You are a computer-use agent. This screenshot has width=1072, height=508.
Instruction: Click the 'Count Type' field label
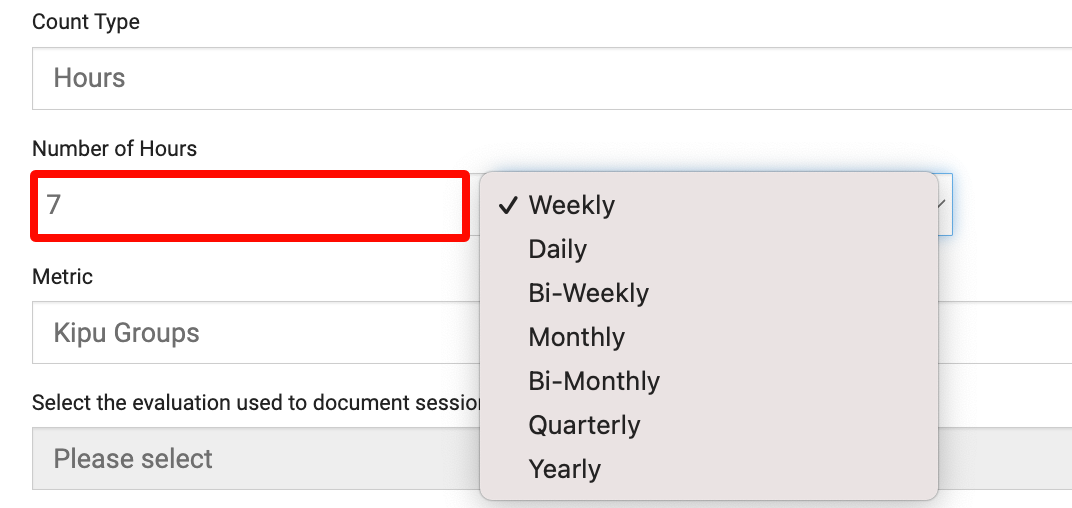click(x=86, y=22)
